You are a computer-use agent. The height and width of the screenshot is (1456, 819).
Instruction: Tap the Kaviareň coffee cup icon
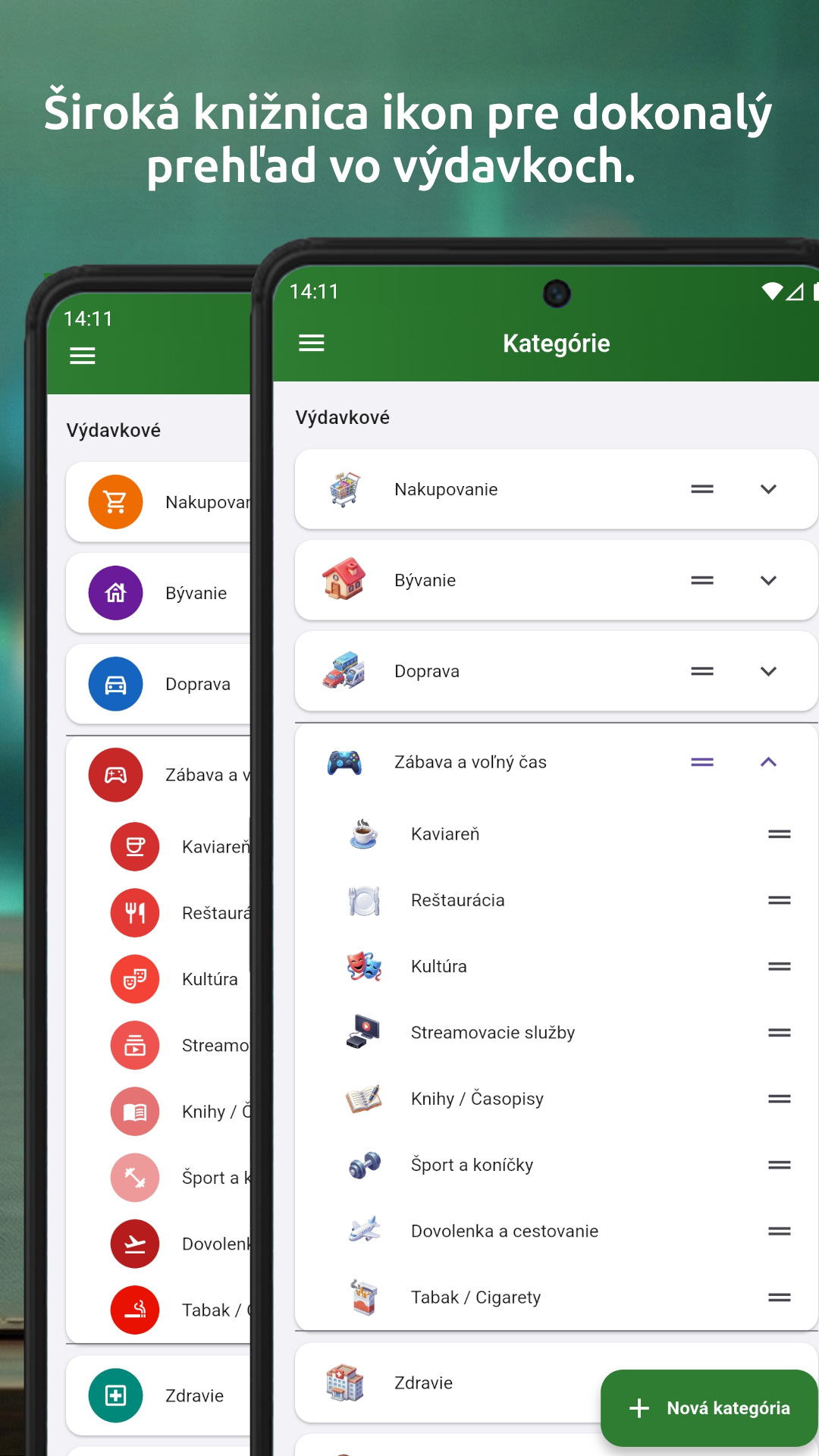pyautogui.click(x=364, y=834)
